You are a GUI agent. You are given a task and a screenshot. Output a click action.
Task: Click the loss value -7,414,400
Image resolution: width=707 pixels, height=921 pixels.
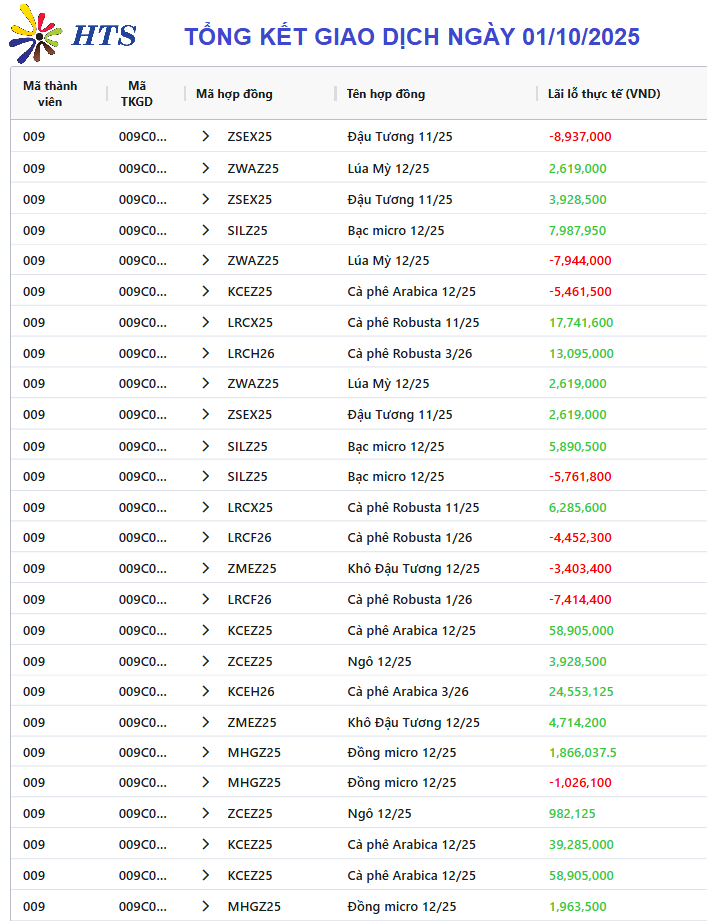(580, 599)
